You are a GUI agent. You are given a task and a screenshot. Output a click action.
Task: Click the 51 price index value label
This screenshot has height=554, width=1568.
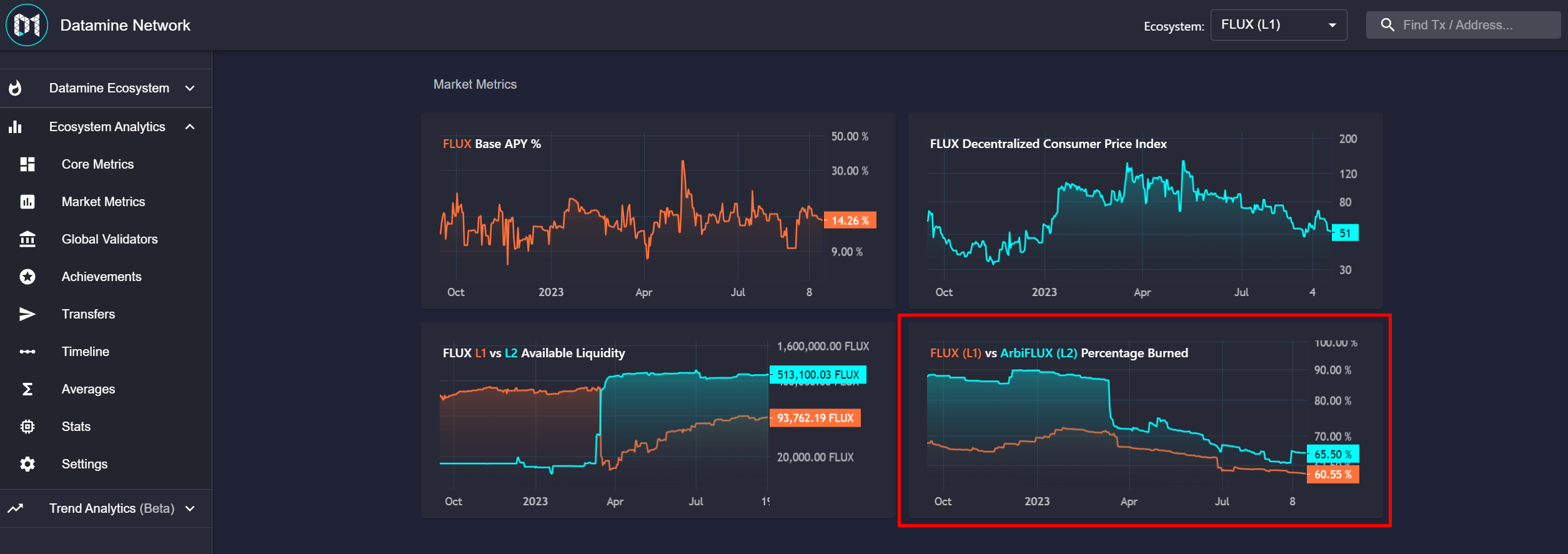[1345, 233]
